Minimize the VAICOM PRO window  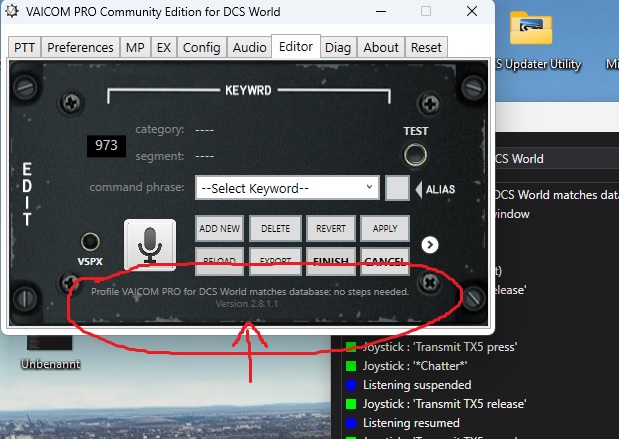[381, 11]
